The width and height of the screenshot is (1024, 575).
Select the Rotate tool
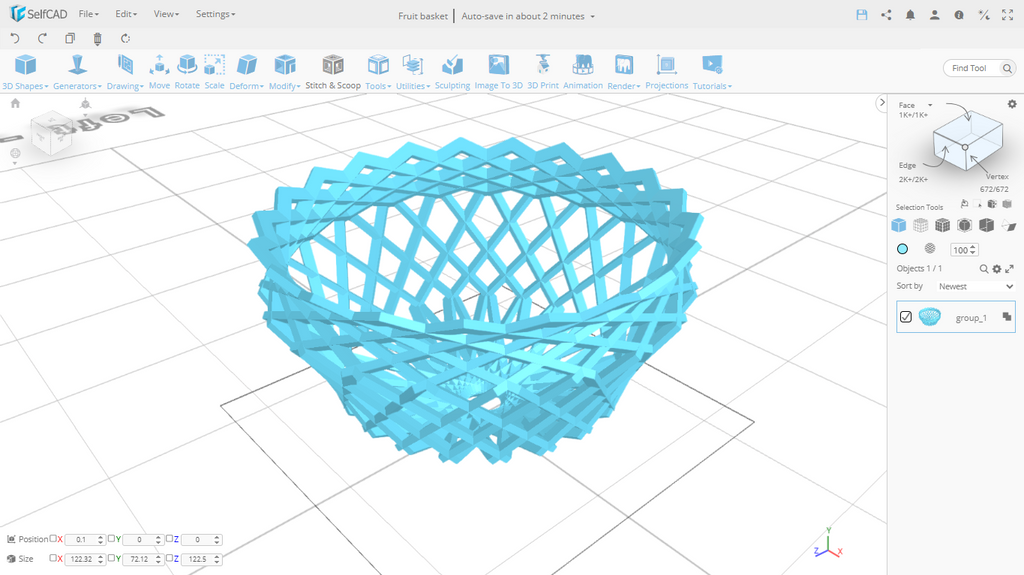(x=187, y=70)
